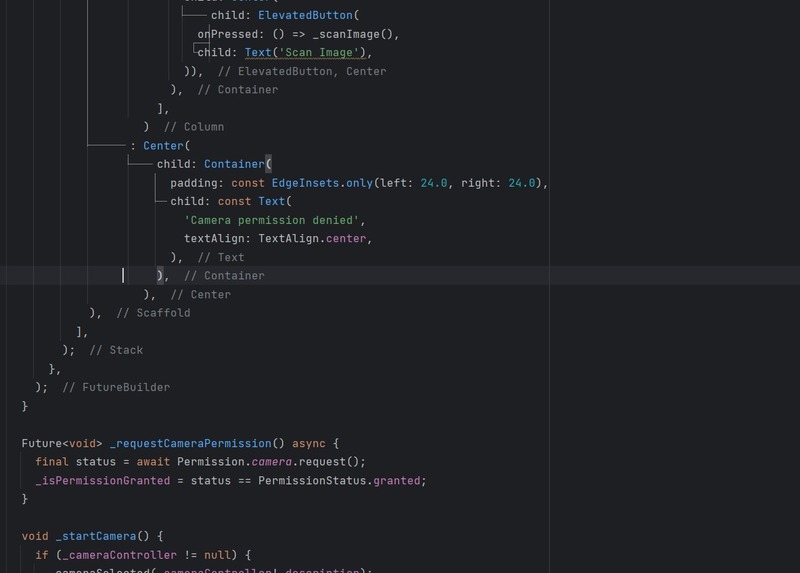Click the '// Center' closing label
Screen dimensions: 800x573
tap(201, 295)
